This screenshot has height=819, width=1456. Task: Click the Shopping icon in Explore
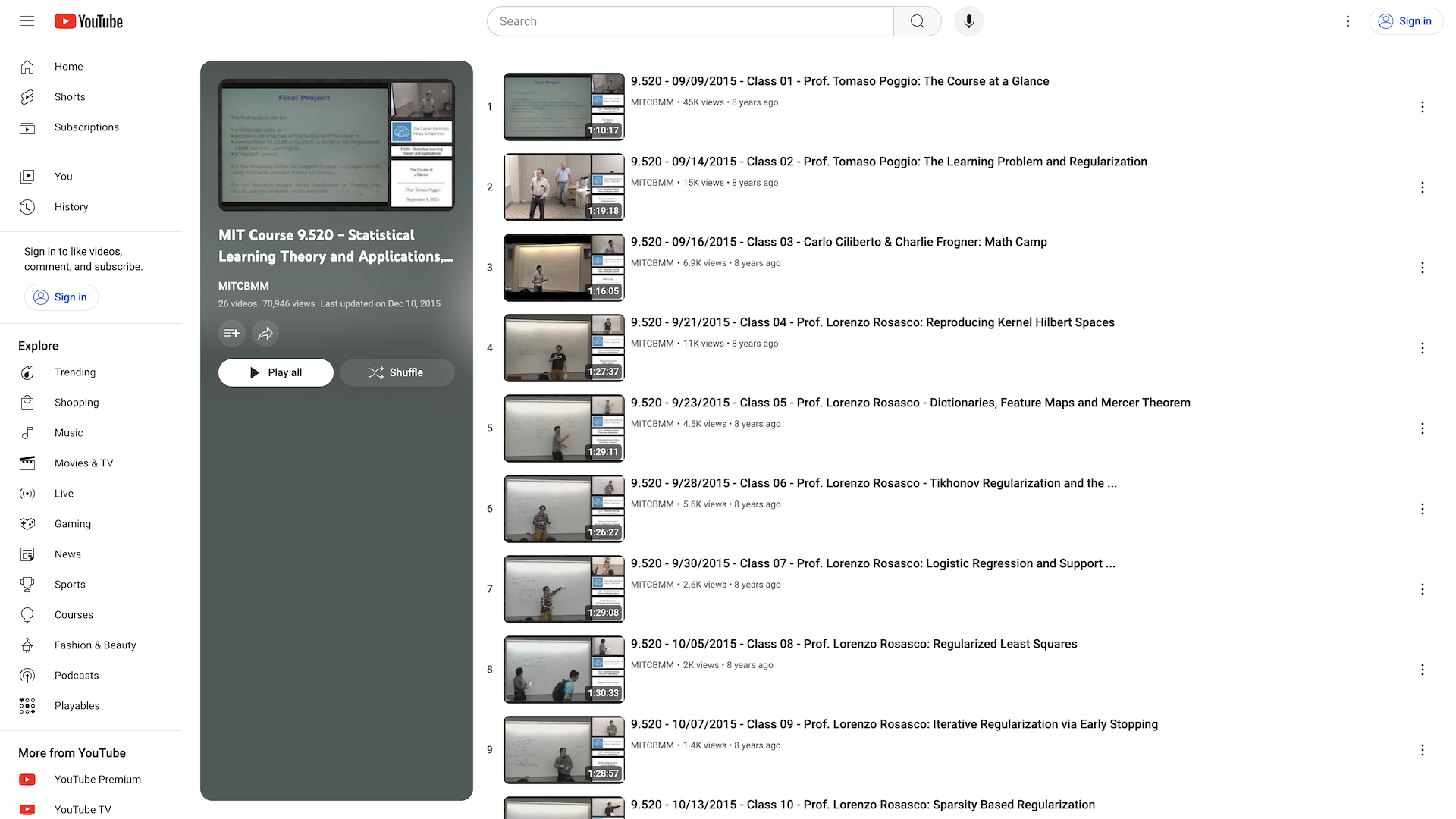27,403
